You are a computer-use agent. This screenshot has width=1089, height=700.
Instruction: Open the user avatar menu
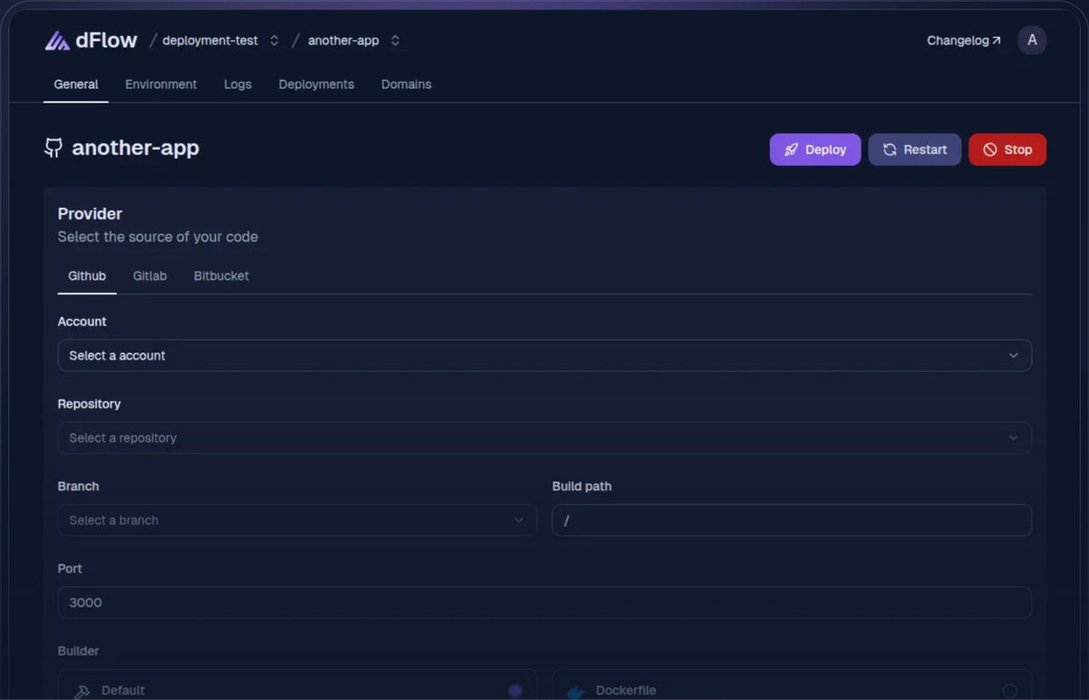tap(1031, 40)
